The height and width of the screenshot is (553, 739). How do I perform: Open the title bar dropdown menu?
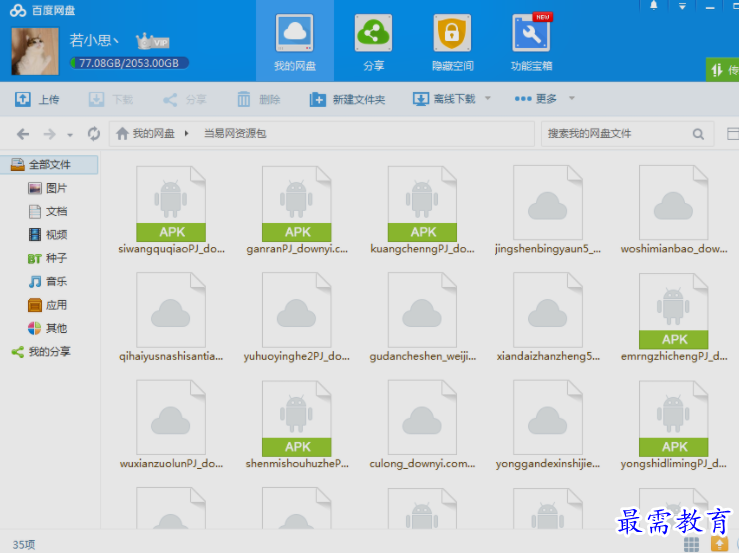(682, 7)
